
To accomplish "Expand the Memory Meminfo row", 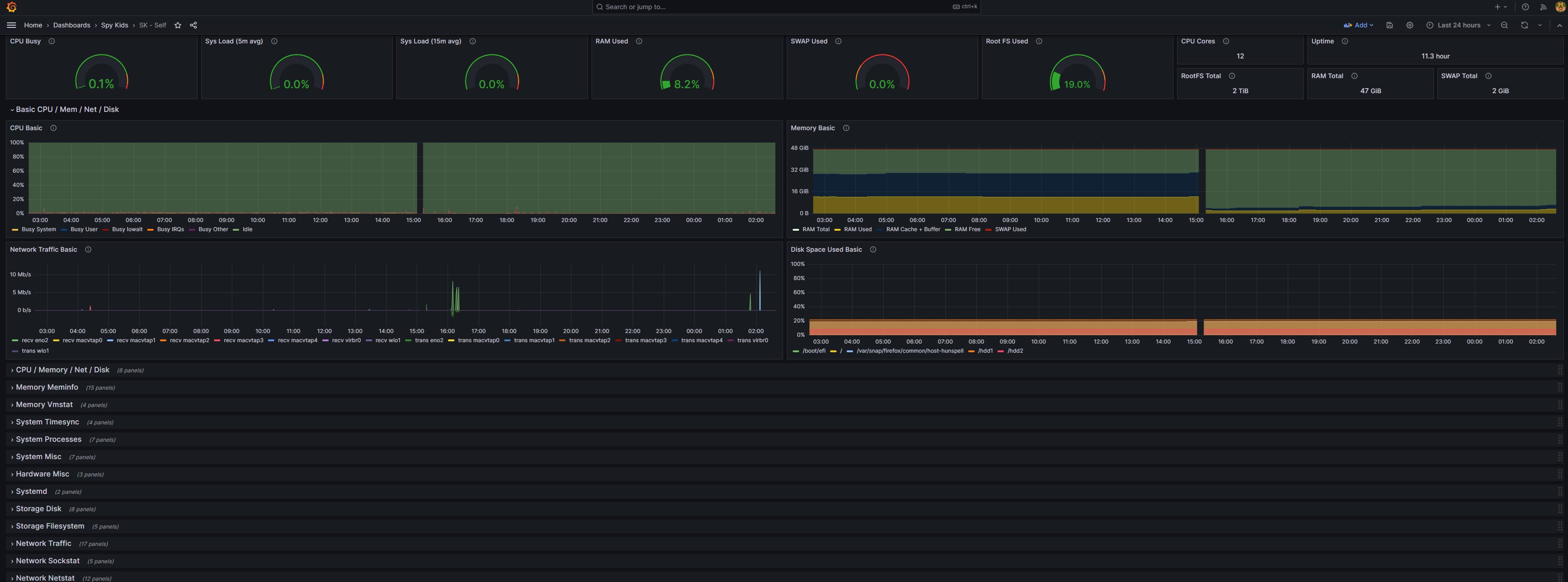I will 47,387.
